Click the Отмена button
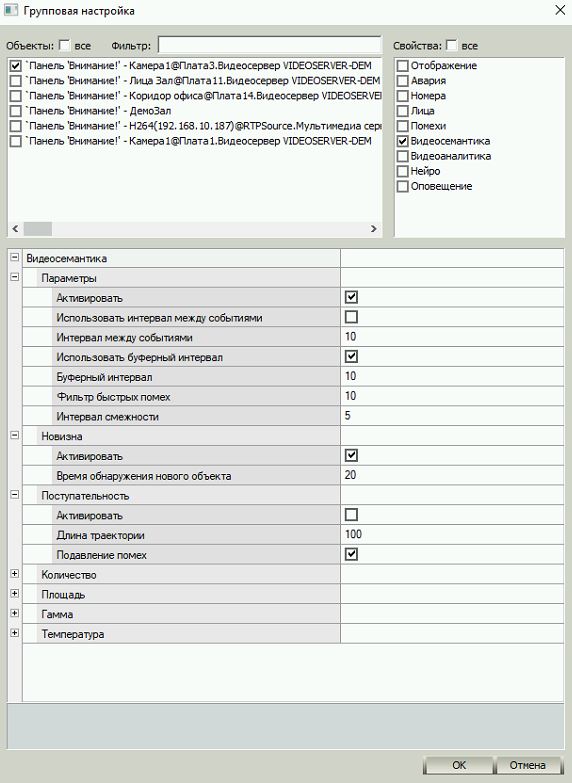This screenshot has width=572, height=783. [x=528, y=765]
